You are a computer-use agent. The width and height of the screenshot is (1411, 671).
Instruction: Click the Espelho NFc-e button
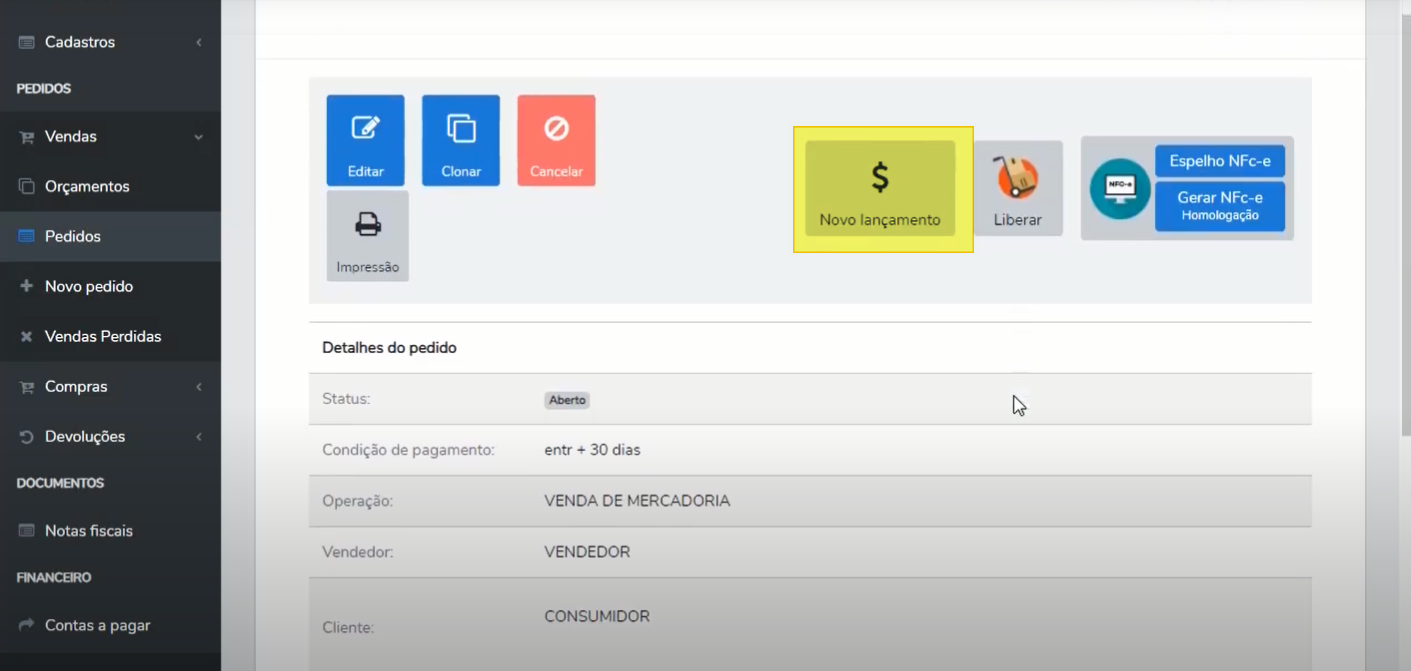coord(1220,161)
